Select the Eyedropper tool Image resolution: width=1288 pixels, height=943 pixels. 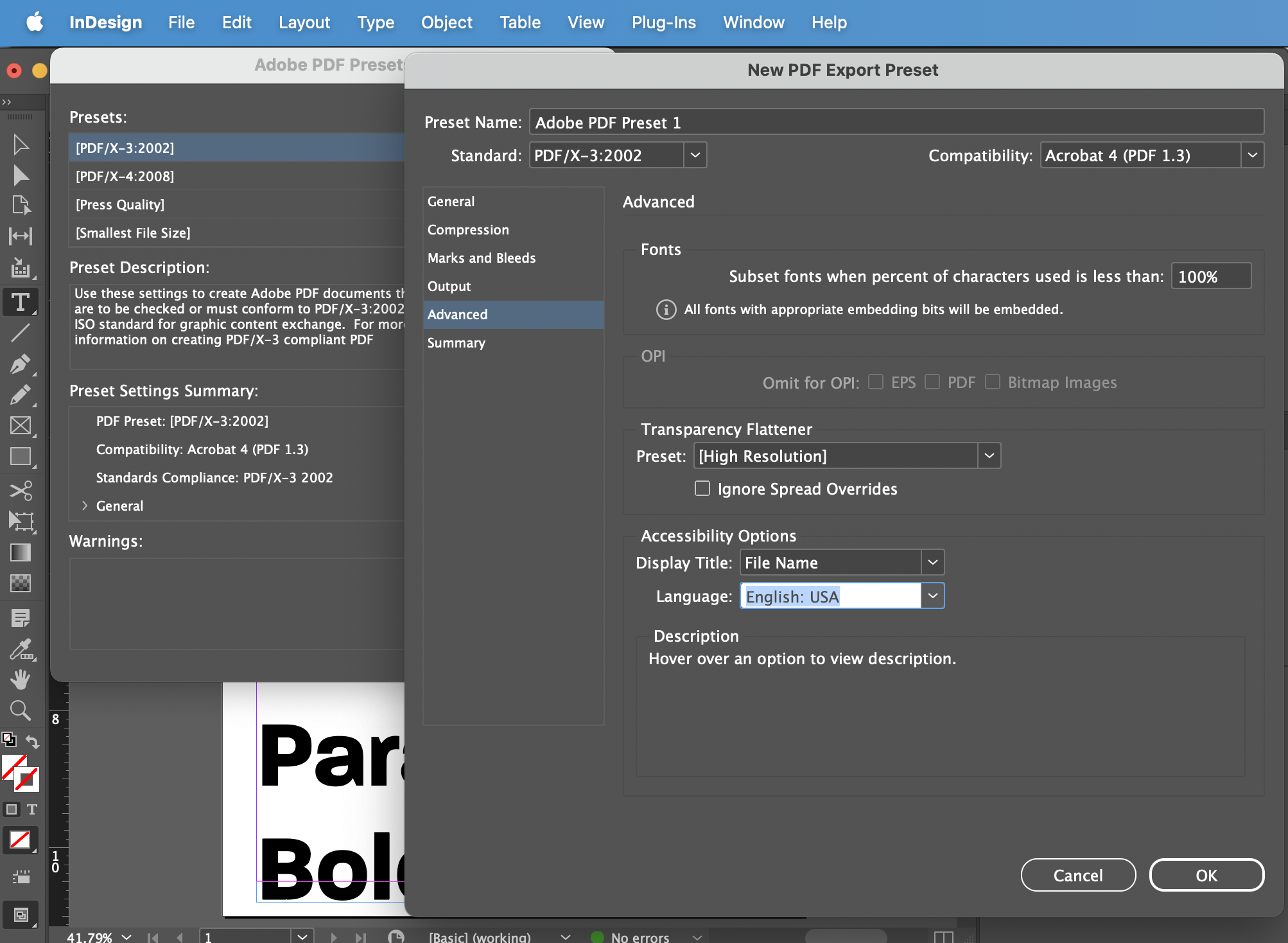coord(21,650)
